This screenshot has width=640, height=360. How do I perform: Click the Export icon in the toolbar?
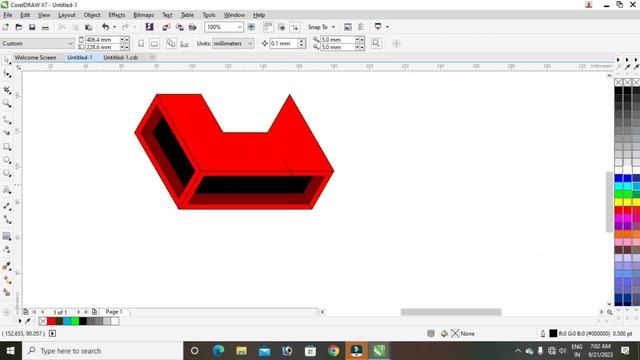pos(180,27)
